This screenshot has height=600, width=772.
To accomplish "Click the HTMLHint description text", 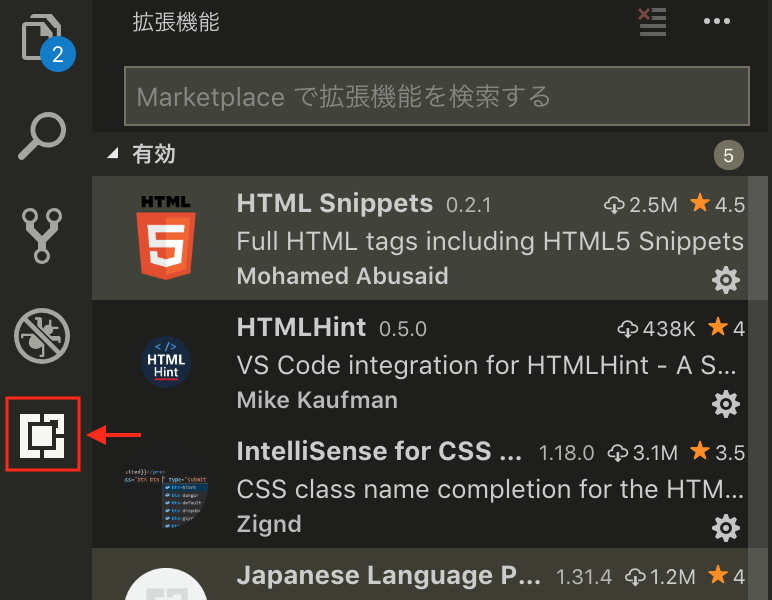I will [486, 366].
